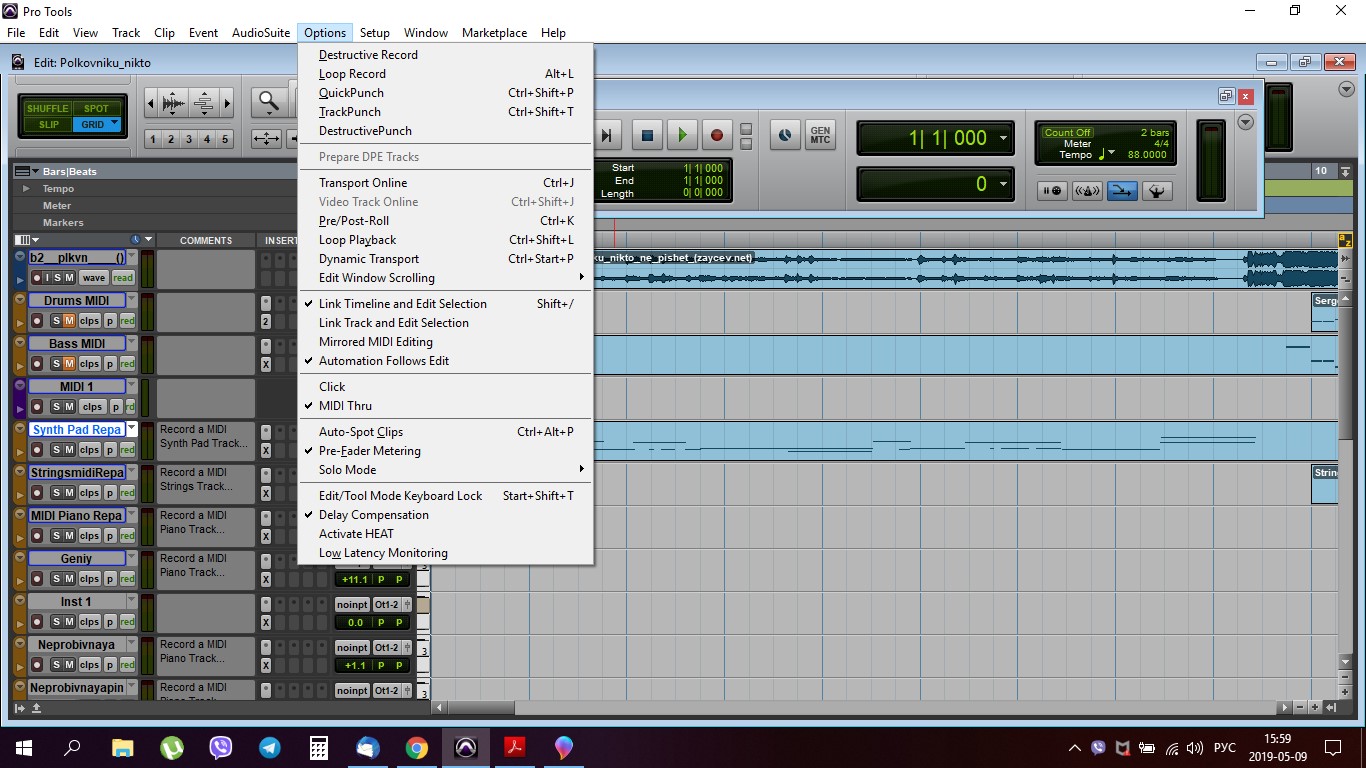Open the Edit Window Scrolling submenu
Image resolution: width=1366 pixels, height=768 pixels.
click(445, 278)
